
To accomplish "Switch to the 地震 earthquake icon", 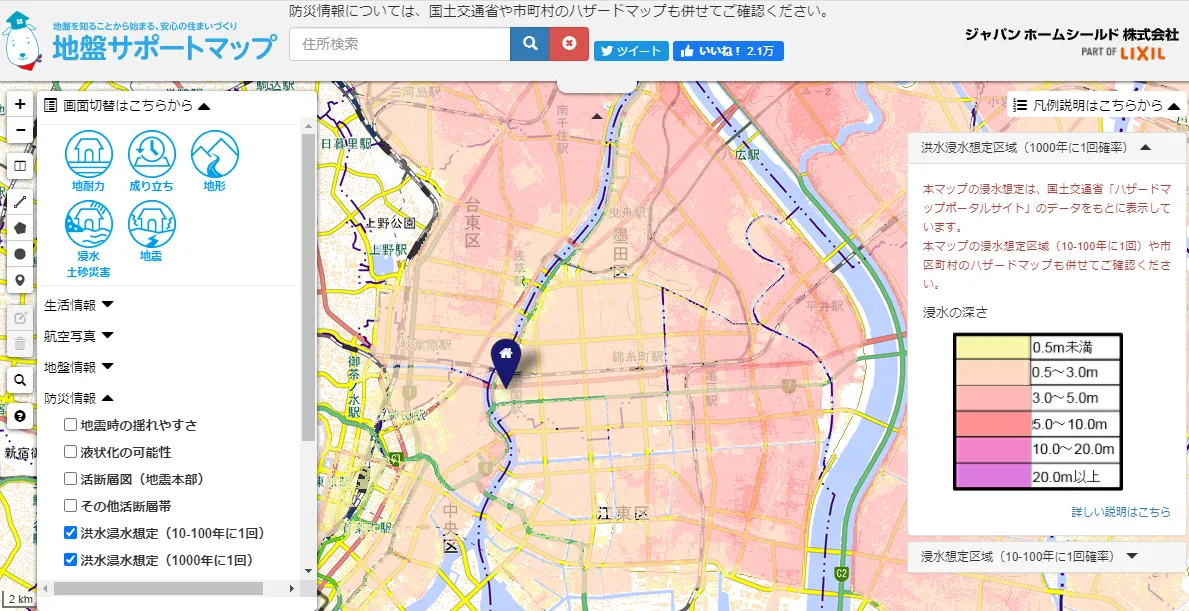I will (152, 228).
